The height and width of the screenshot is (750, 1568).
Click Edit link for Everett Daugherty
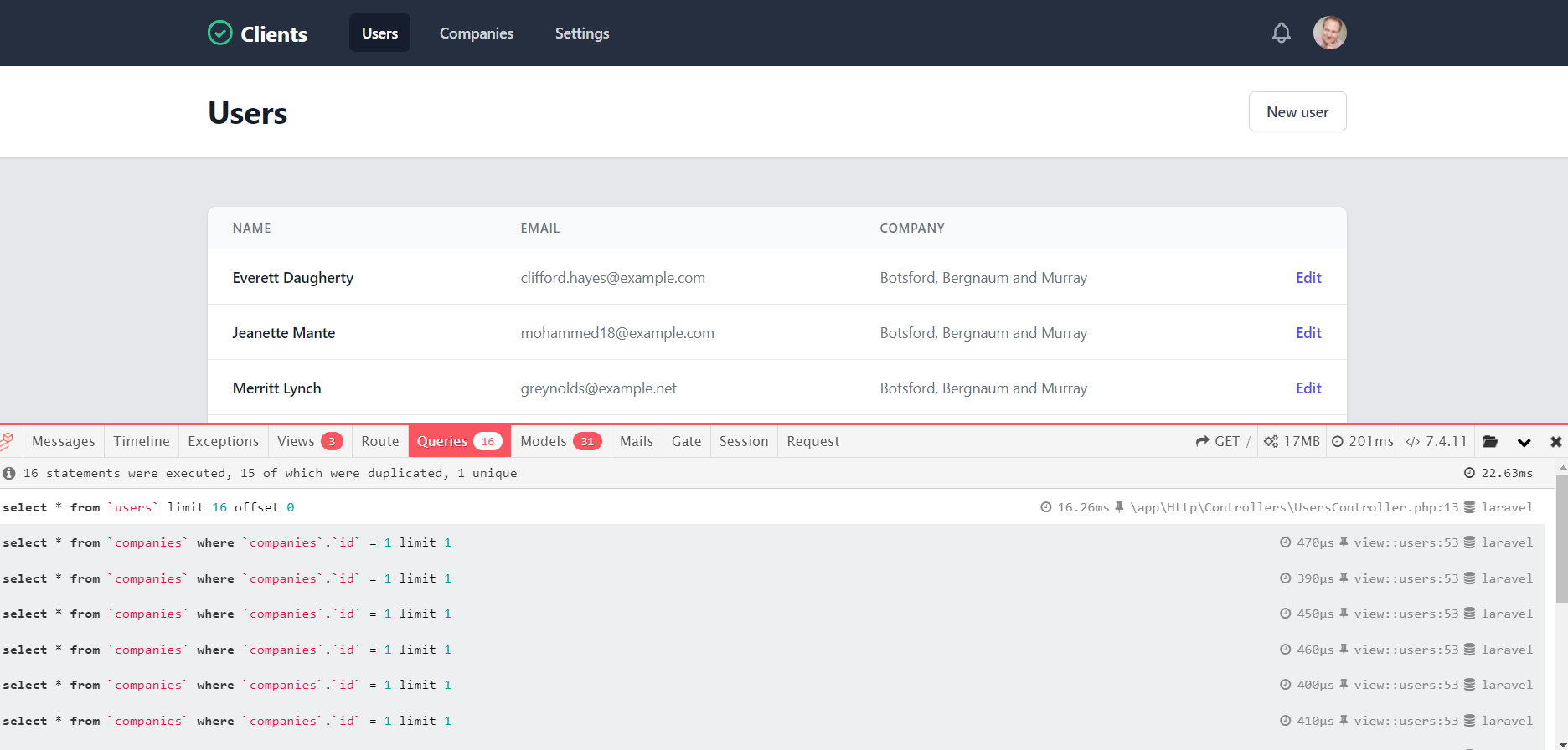[x=1308, y=278]
